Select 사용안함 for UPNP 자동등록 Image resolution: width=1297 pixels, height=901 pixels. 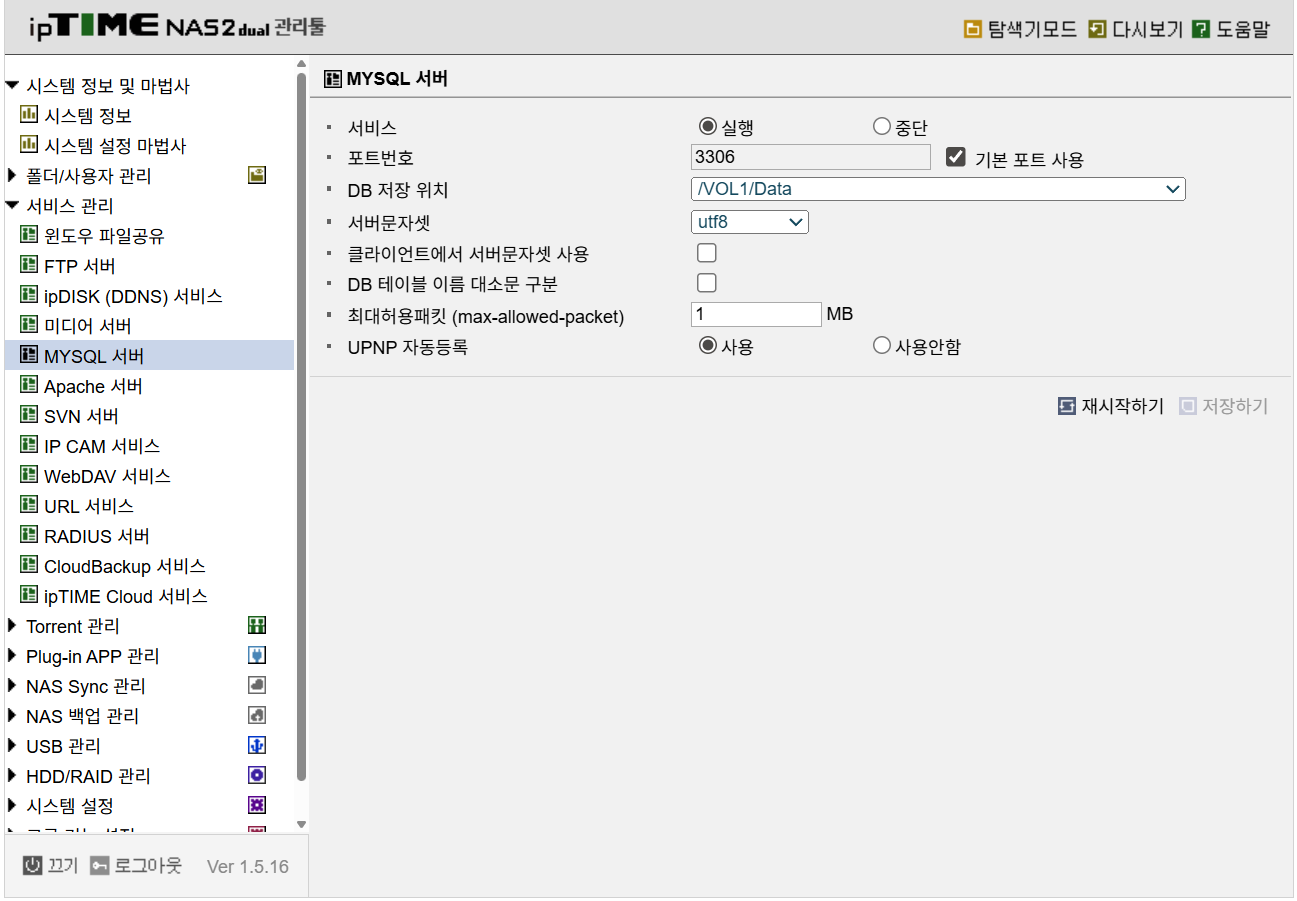881,345
